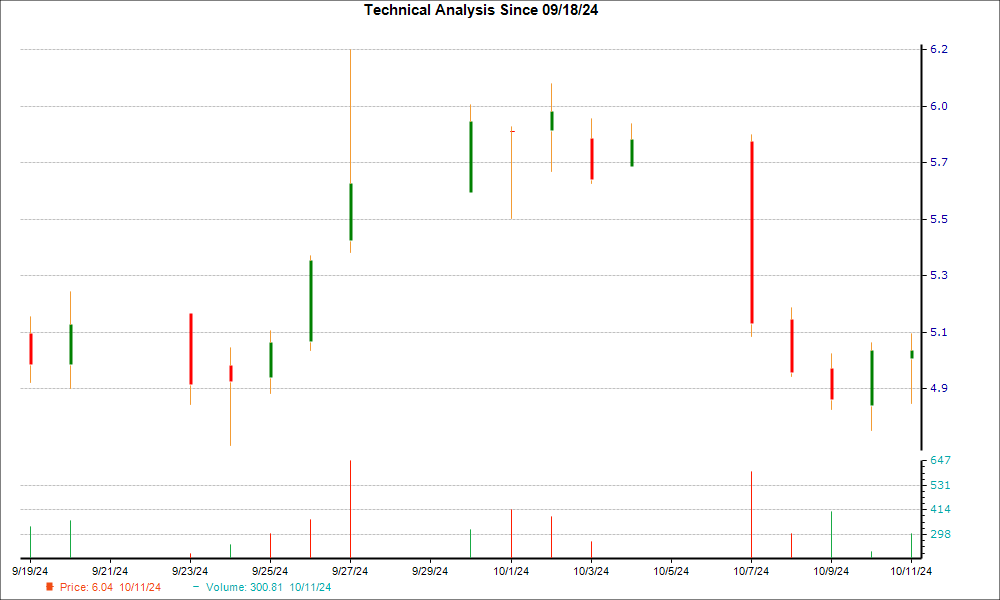This screenshot has height=600, width=1000.
Task: Select the chart title 'Technical Analysis Since 09/18/24'
Action: click(x=481, y=10)
